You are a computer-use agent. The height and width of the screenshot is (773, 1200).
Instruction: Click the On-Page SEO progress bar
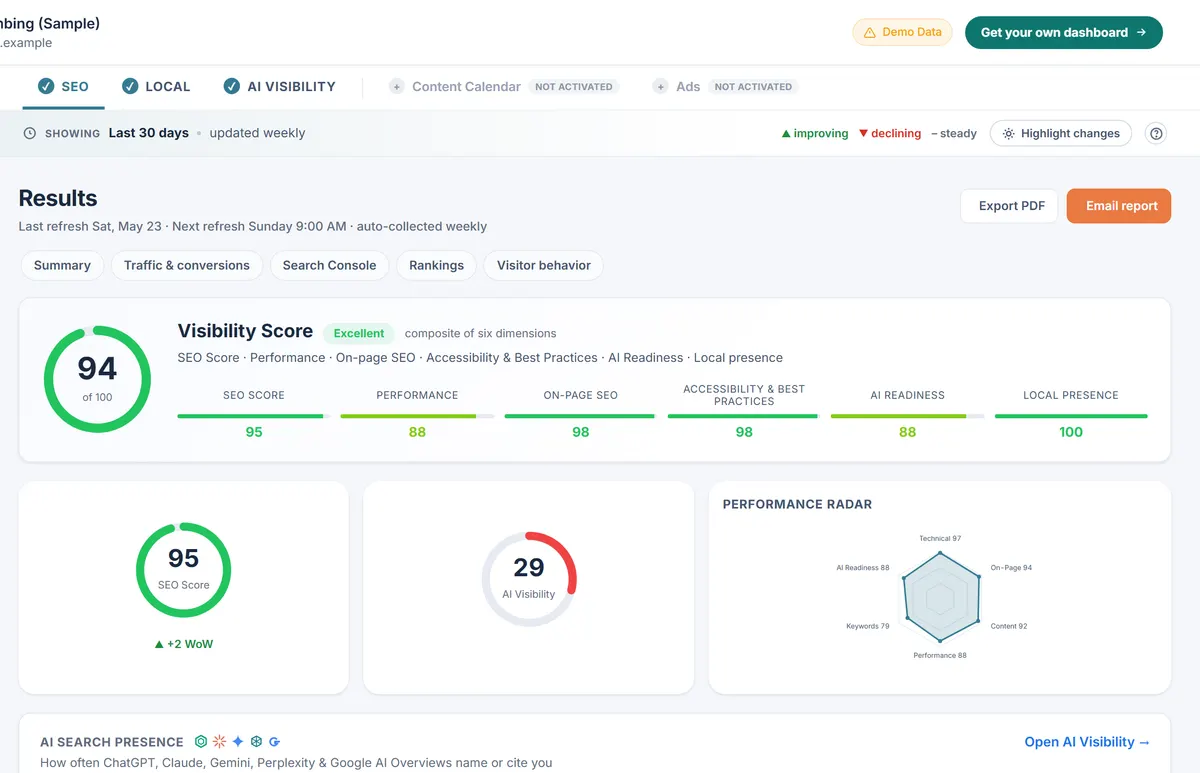point(580,416)
